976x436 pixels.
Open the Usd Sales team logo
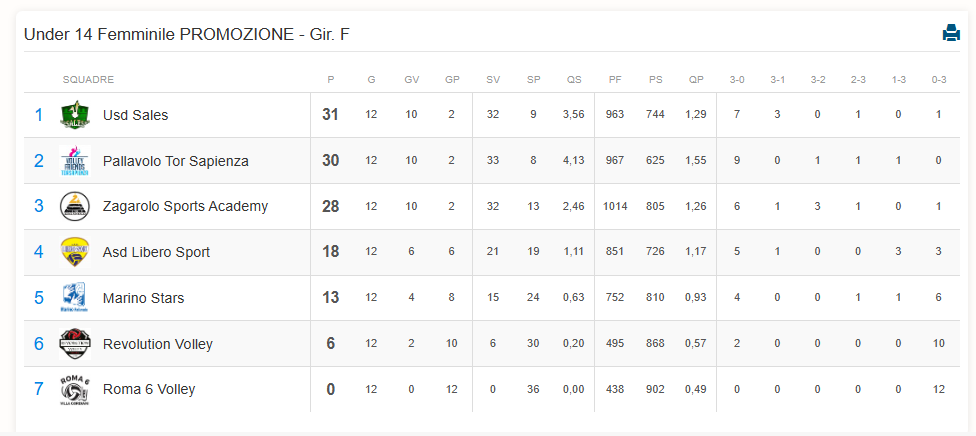75,115
